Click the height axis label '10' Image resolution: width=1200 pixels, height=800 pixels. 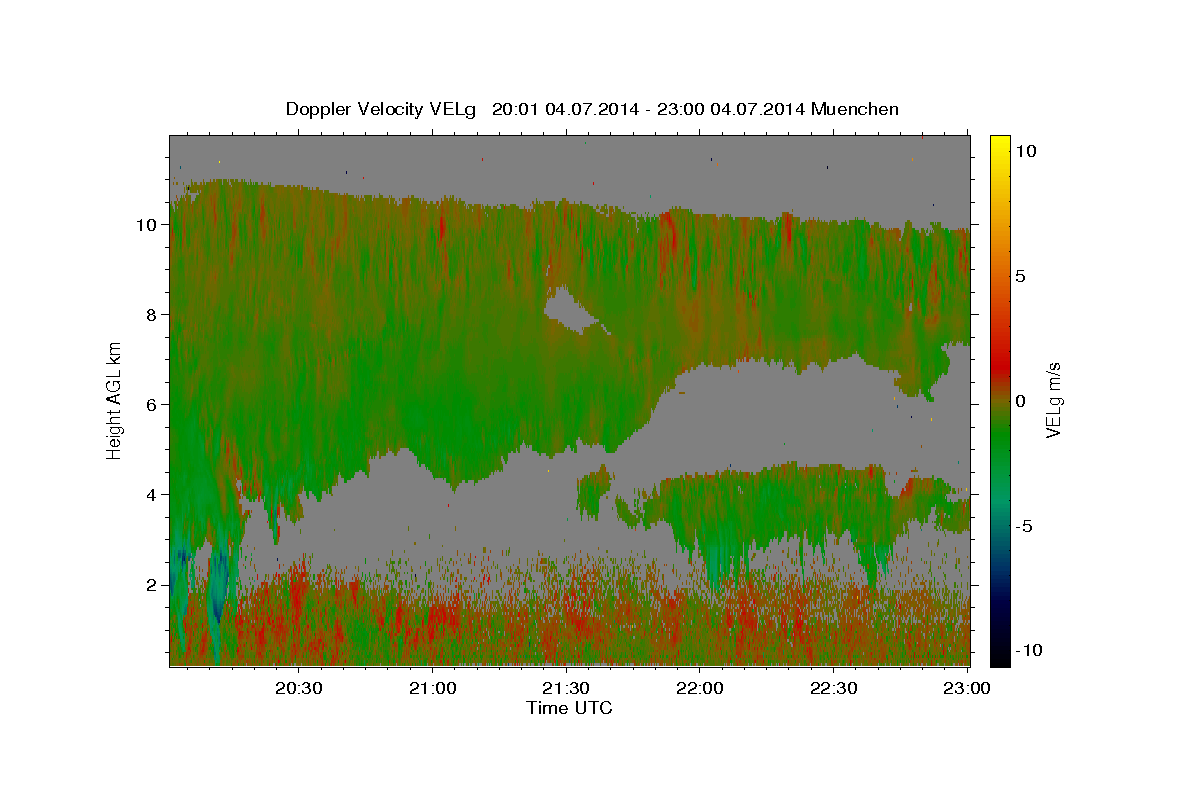pyautogui.click(x=147, y=225)
